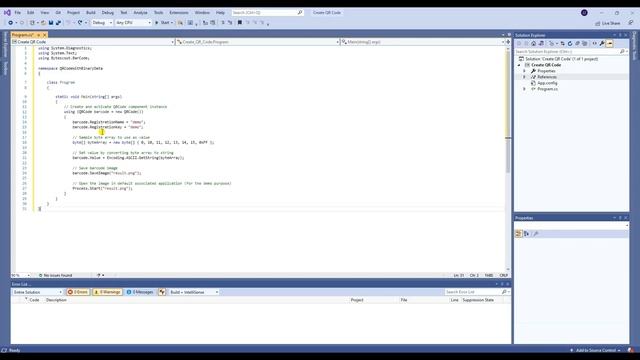Click Sync with Active Document icon
Screen dimensions: 640x360
(x=562, y=43)
